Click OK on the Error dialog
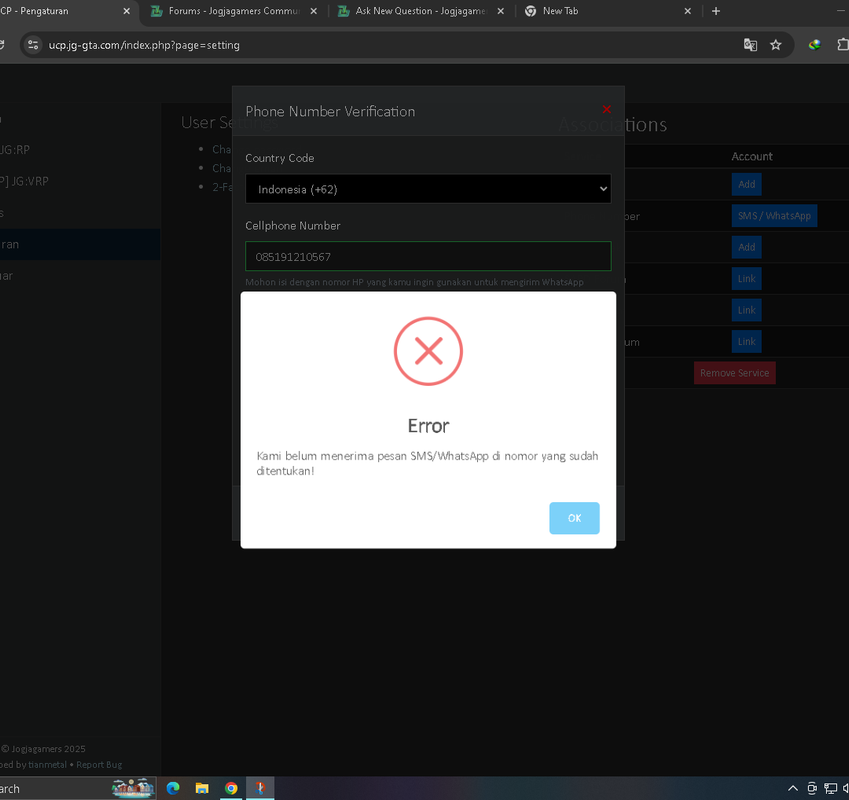The image size is (849, 800). click(574, 518)
